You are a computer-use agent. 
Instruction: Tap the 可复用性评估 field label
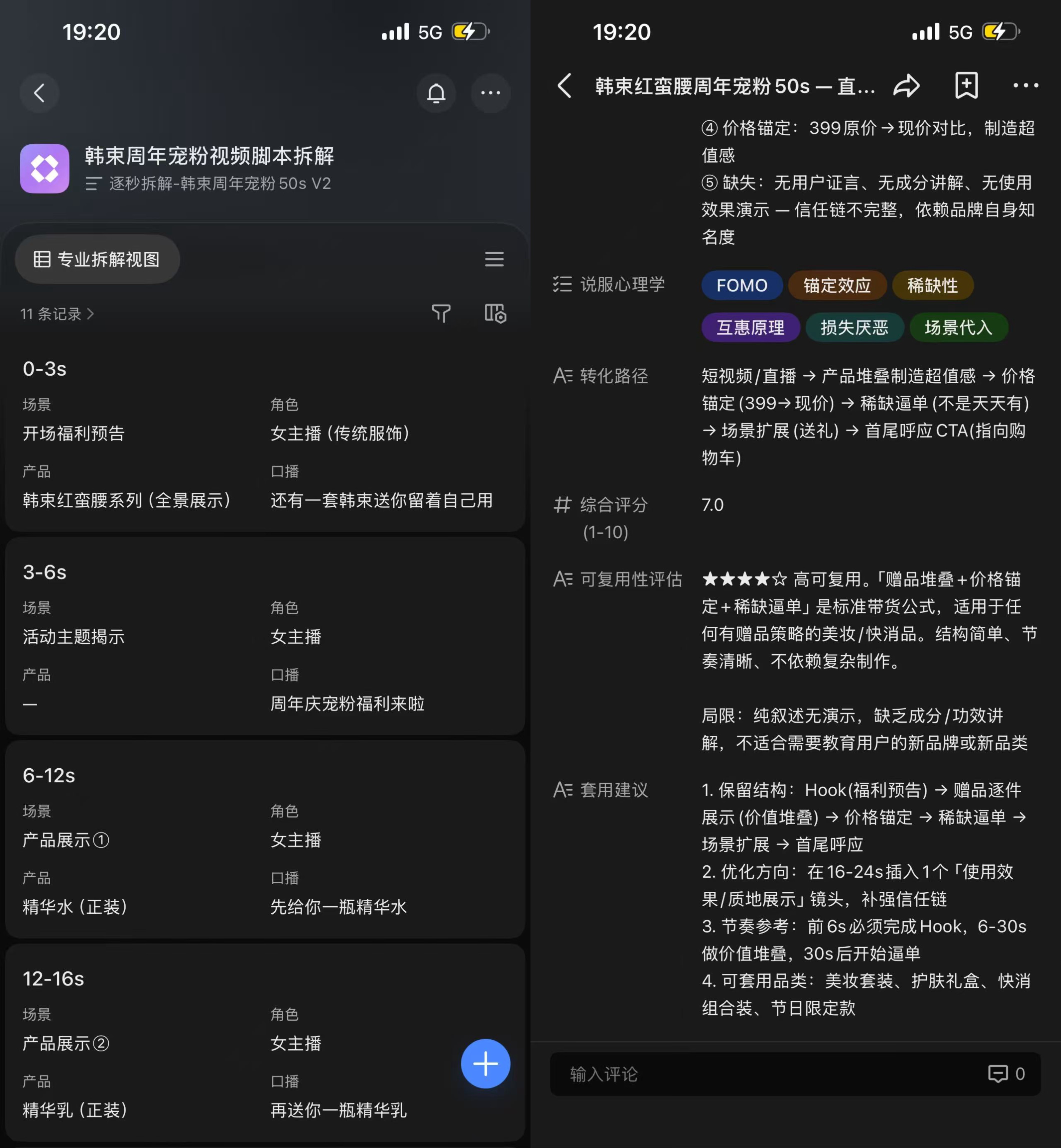tap(631, 579)
